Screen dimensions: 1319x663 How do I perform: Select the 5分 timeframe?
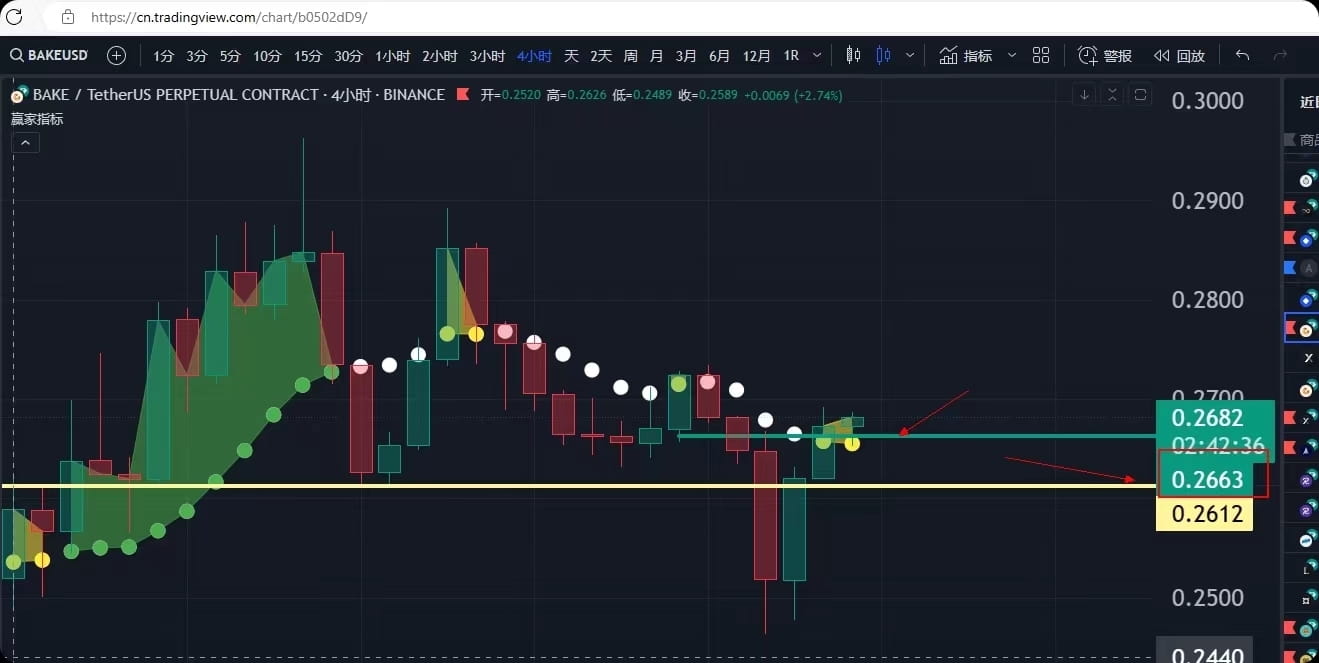pos(230,56)
